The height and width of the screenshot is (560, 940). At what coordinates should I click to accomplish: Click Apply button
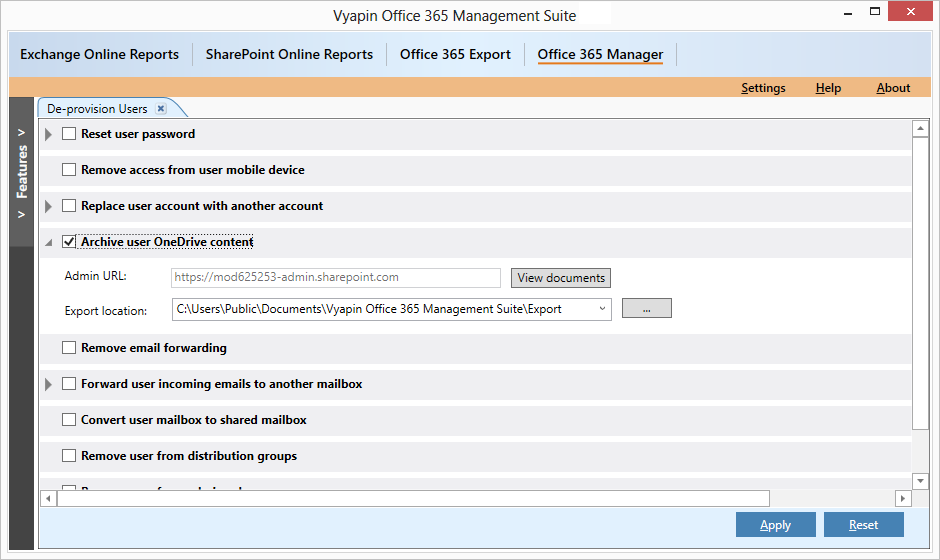point(775,525)
